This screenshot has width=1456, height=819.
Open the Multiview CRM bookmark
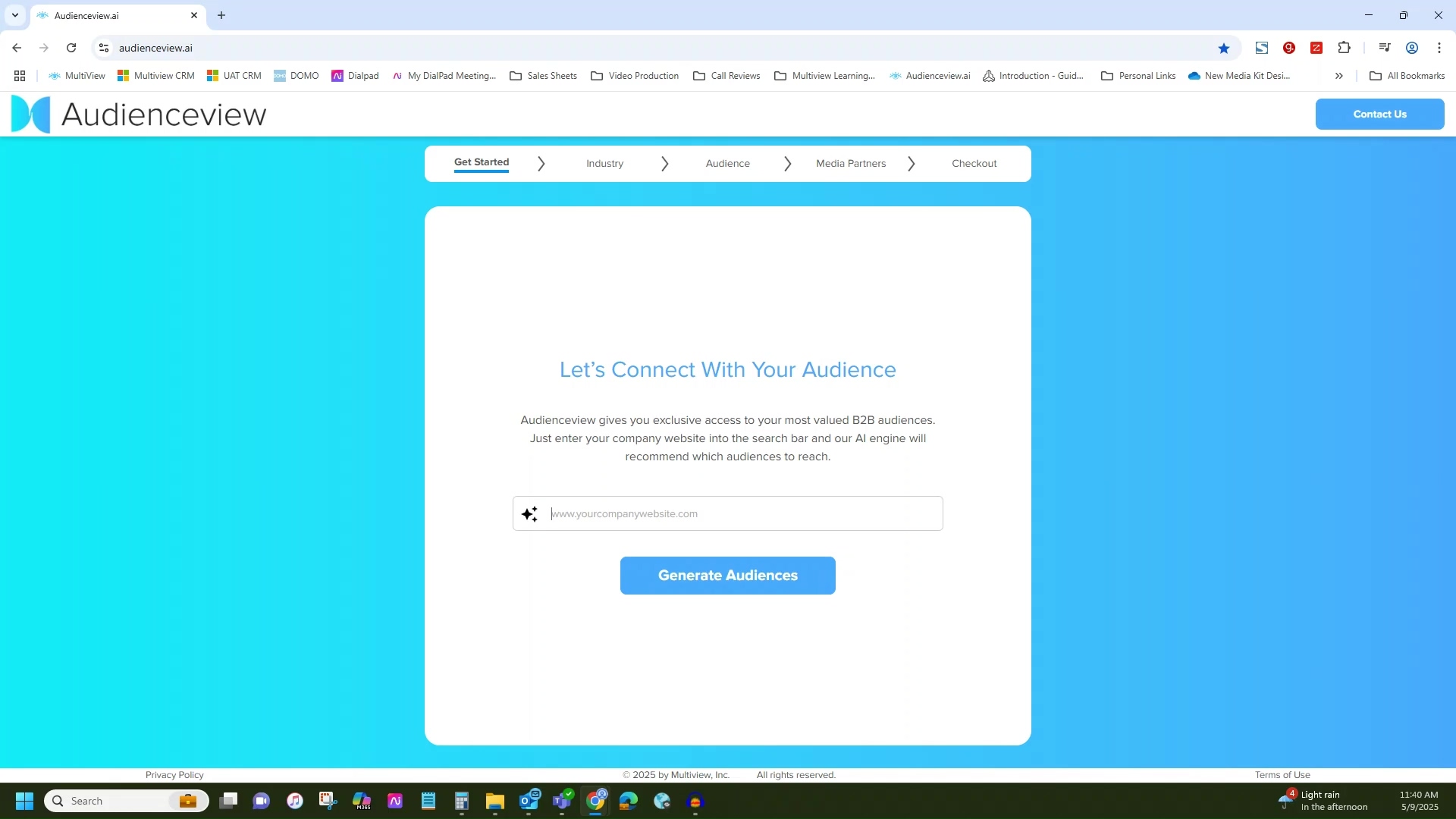point(155,76)
